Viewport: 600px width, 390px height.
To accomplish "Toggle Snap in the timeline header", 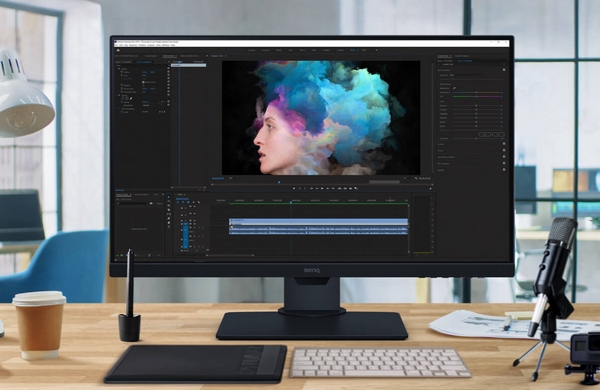I will click(183, 202).
